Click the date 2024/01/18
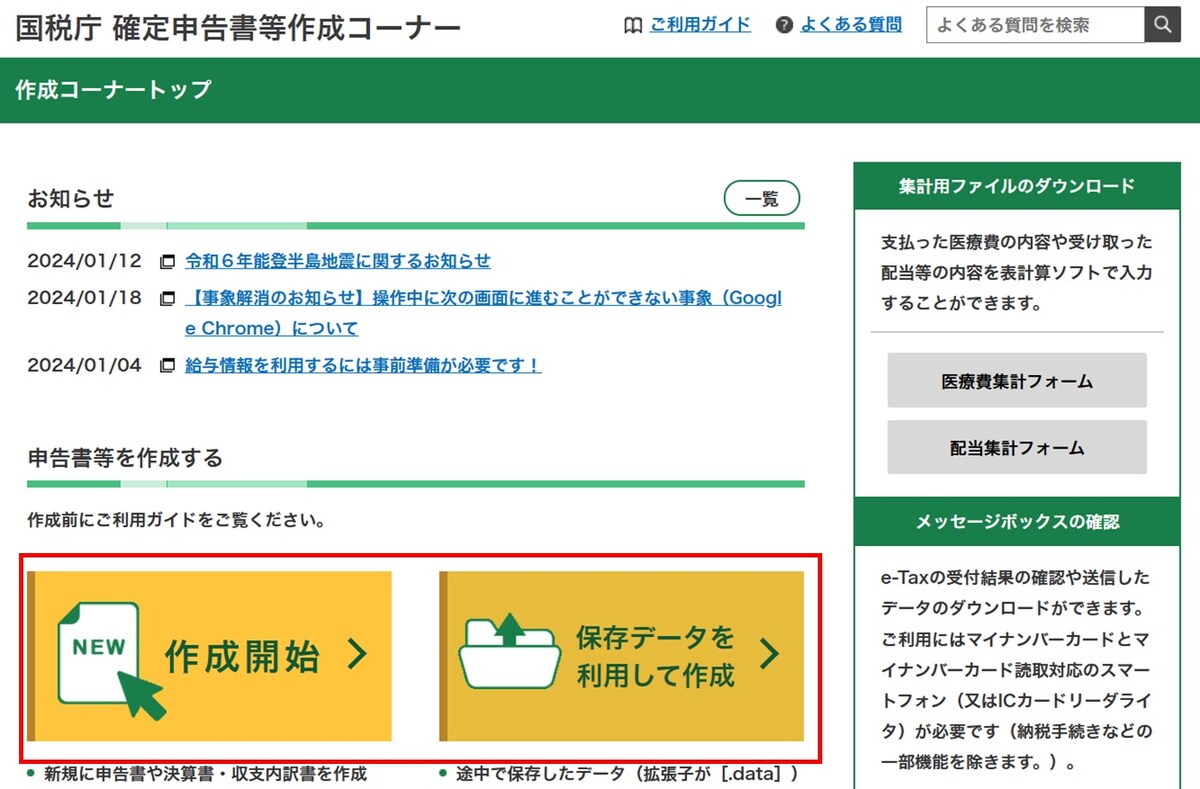The height and width of the screenshot is (789, 1200). point(85,297)
